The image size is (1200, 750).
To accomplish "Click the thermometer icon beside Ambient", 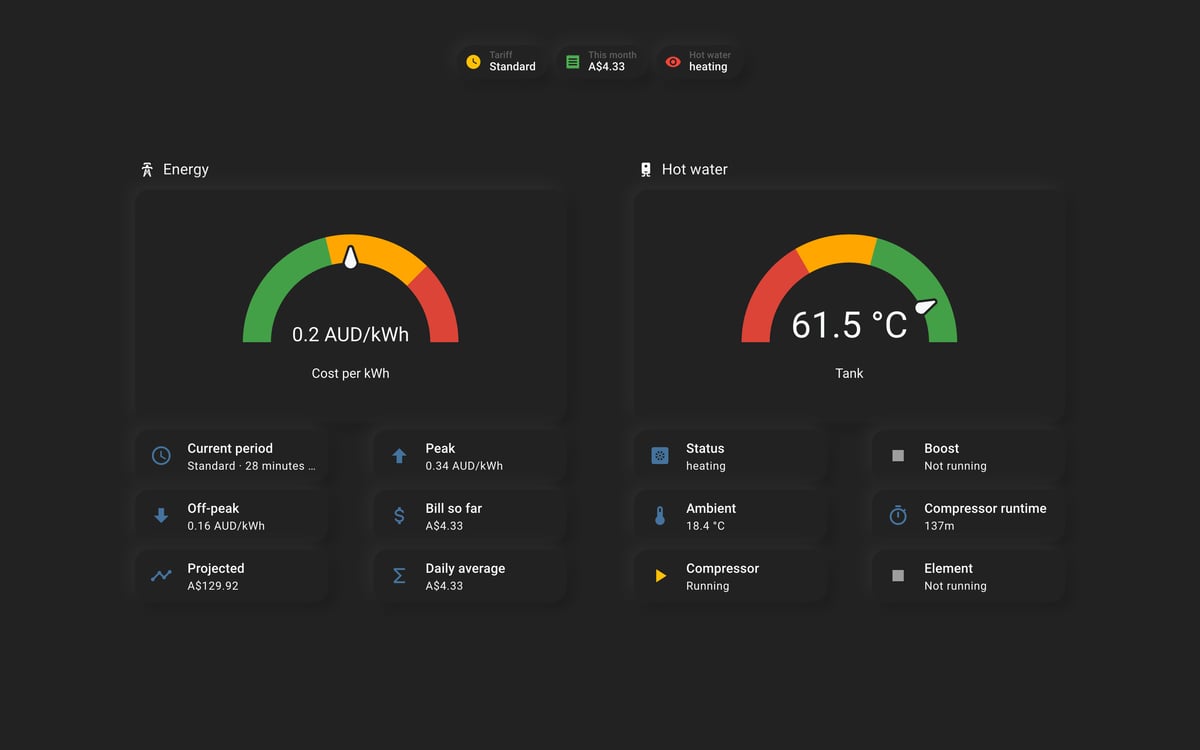I will [x=660, y=516].
